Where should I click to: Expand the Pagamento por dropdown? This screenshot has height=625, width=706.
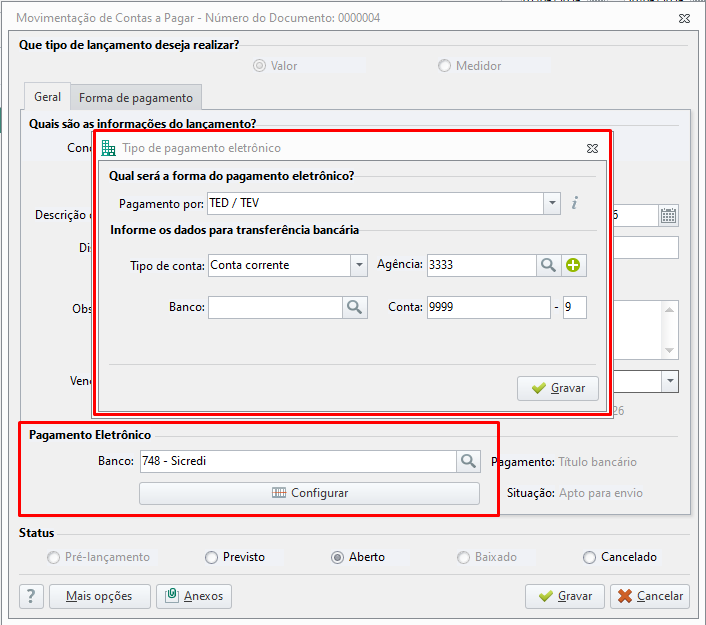click(552, 203)
